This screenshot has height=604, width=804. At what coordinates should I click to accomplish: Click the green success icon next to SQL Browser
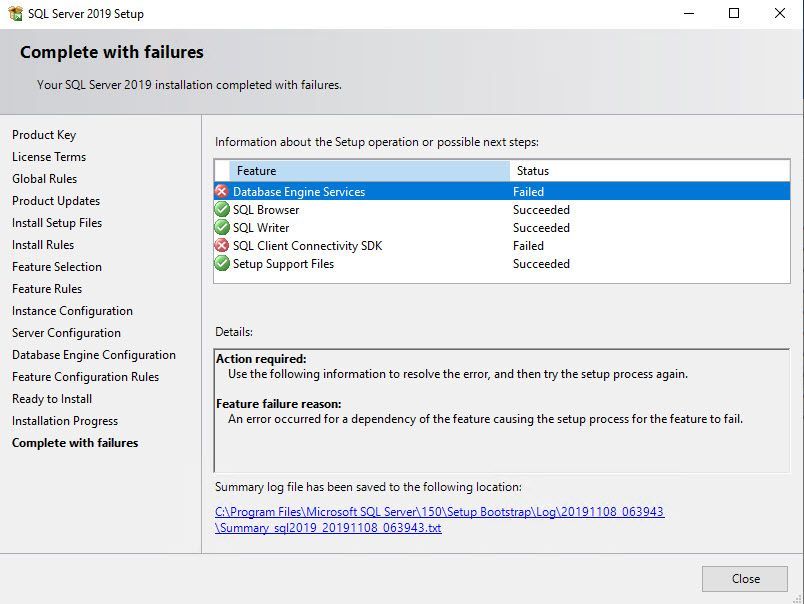[x=222, y=210]
